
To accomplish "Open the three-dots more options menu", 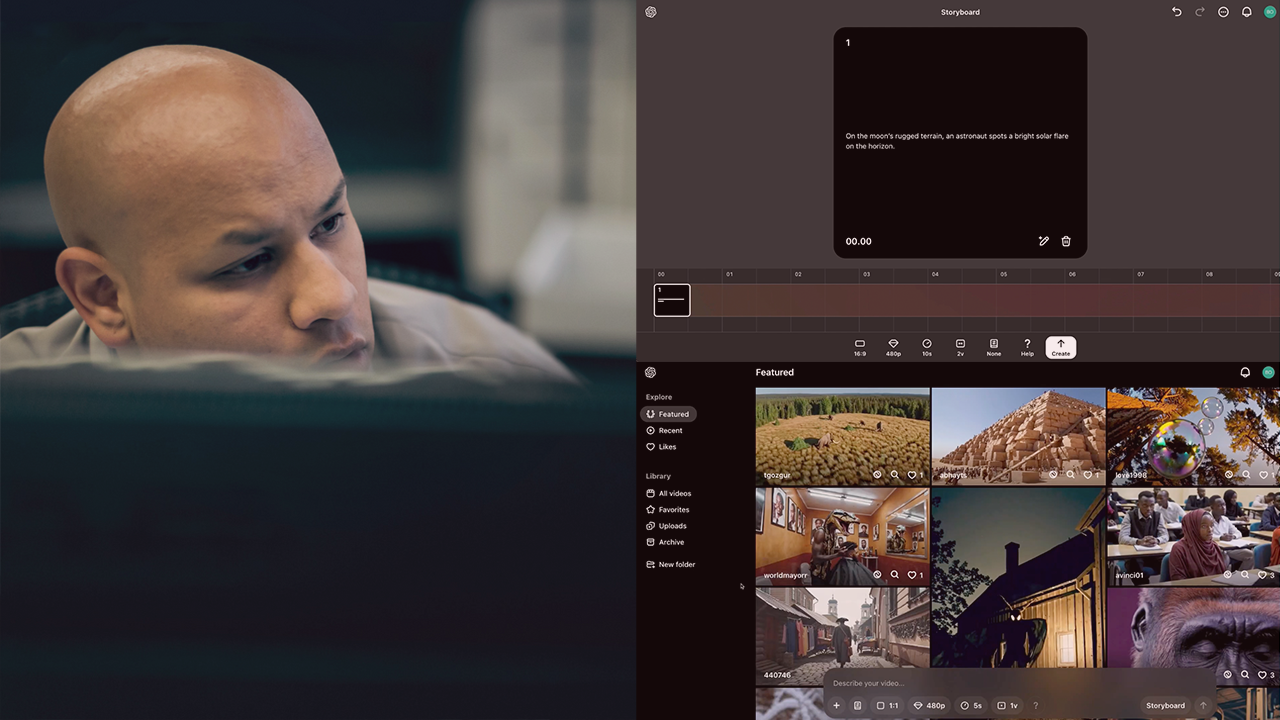I will [1223, 12].
